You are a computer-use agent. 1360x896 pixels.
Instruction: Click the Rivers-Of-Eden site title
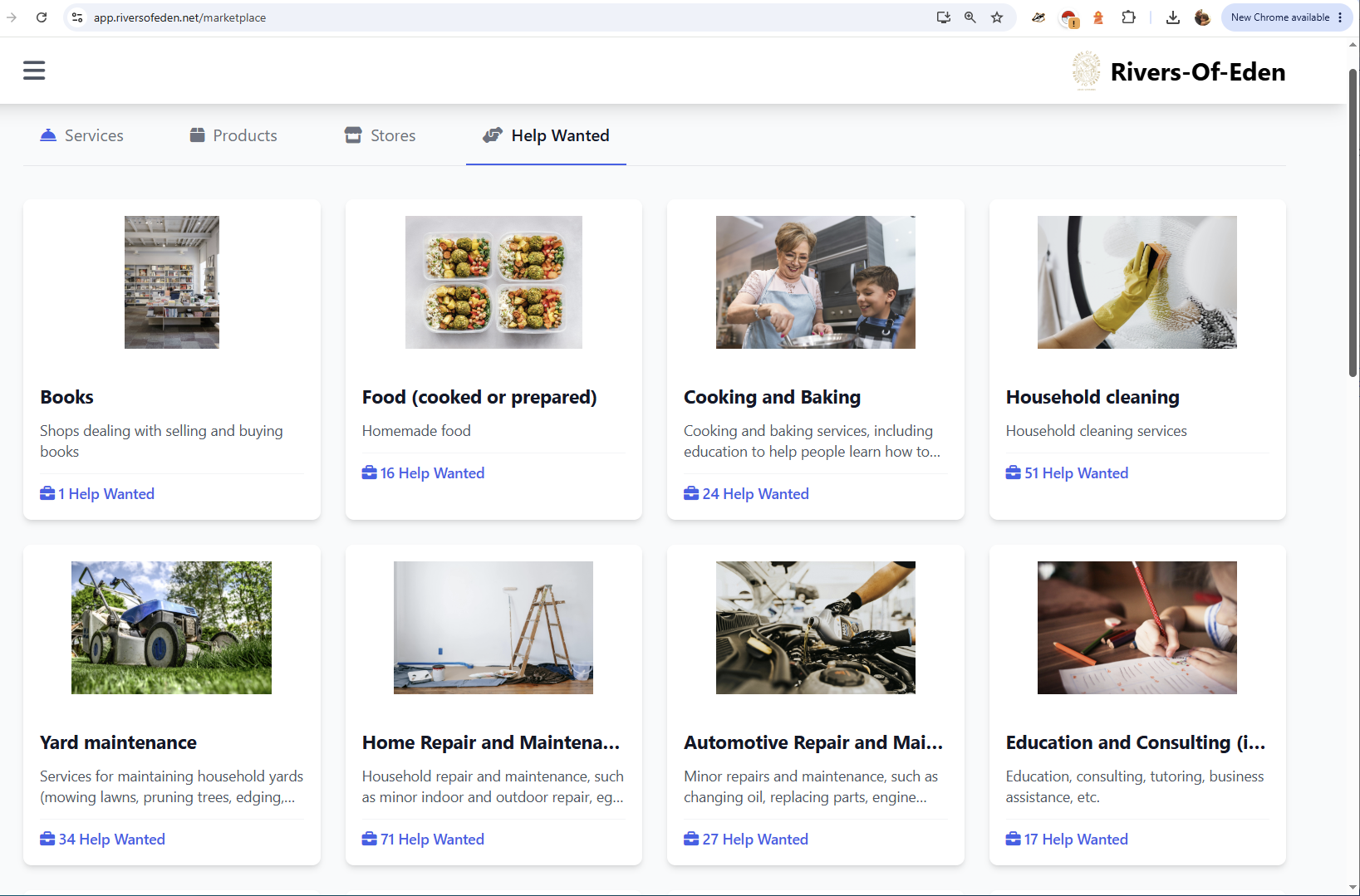[x=1198, y=72]
